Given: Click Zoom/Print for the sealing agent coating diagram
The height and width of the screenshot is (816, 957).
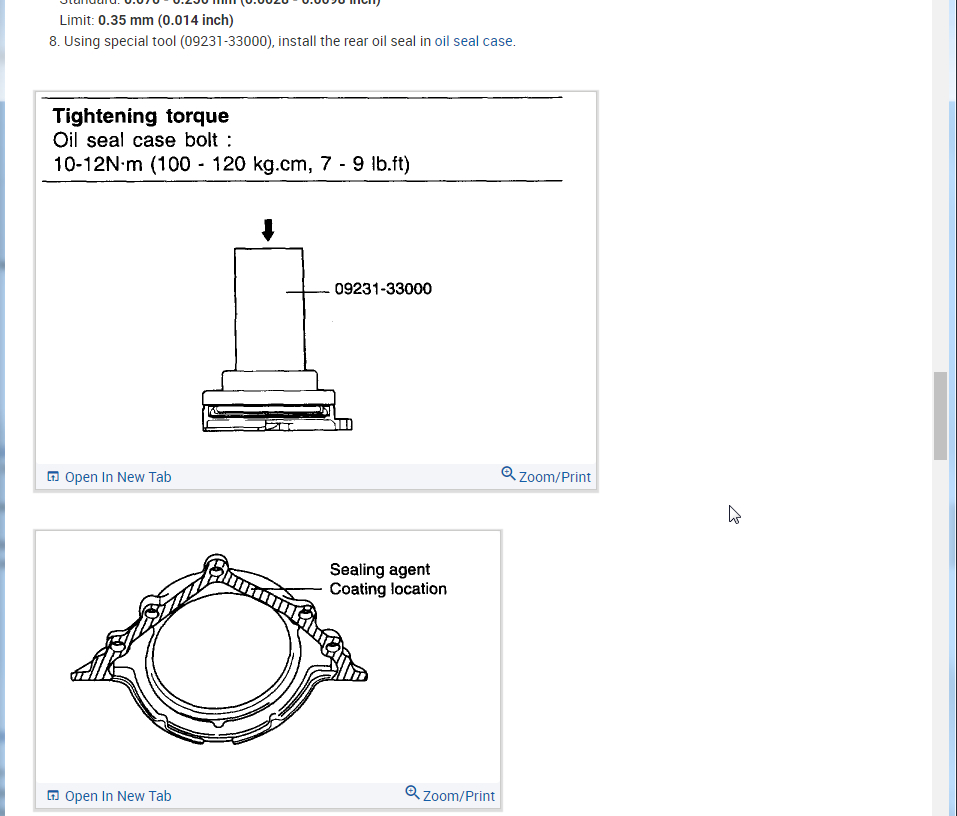Looking at the screenshot, I should point(458,795).
